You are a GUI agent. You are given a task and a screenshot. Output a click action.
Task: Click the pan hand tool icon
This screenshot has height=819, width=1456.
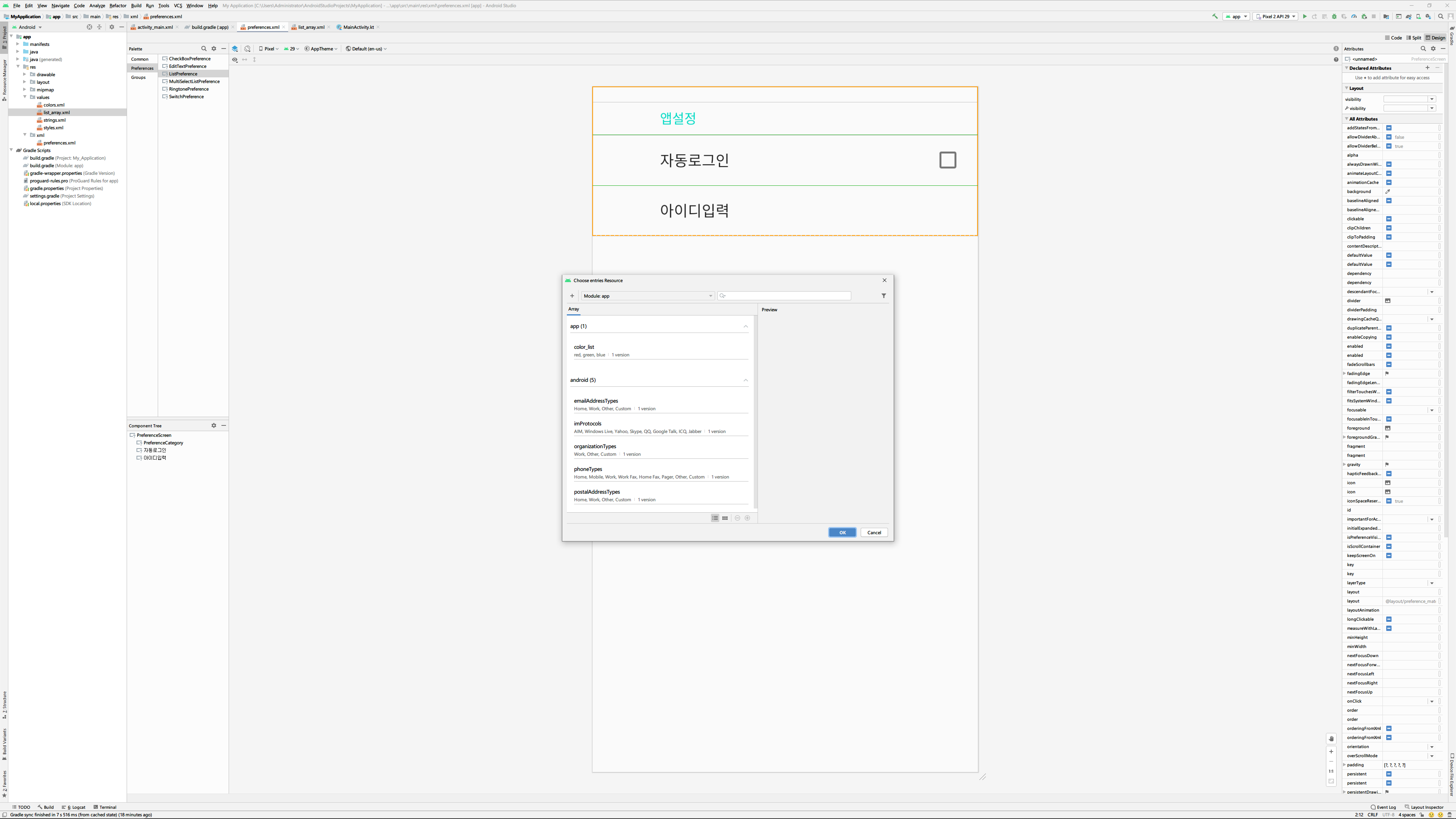tap(1331, 739)
